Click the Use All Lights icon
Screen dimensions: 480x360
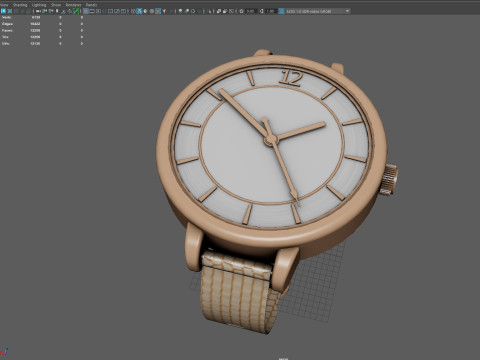click(x=164, y=11)
